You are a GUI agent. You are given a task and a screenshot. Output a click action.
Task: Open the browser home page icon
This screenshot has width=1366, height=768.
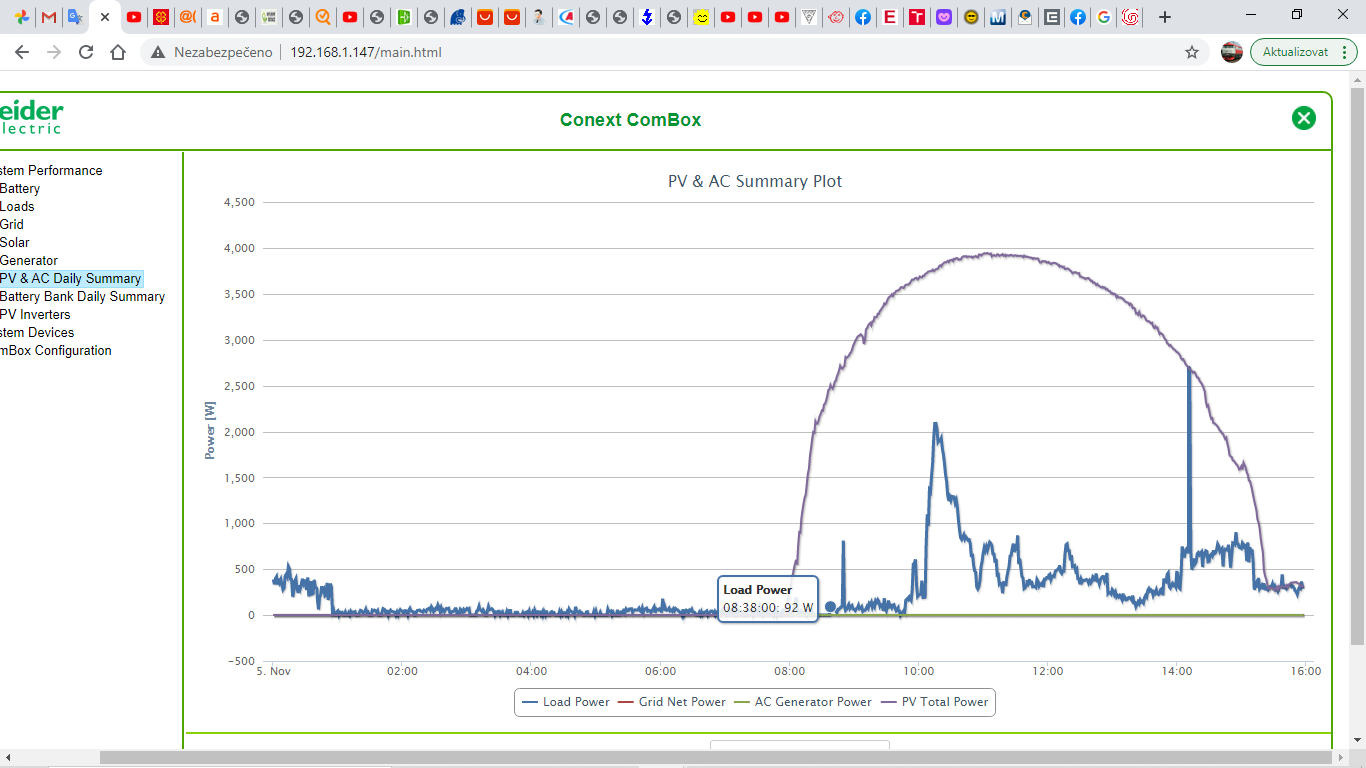(118, 52)
